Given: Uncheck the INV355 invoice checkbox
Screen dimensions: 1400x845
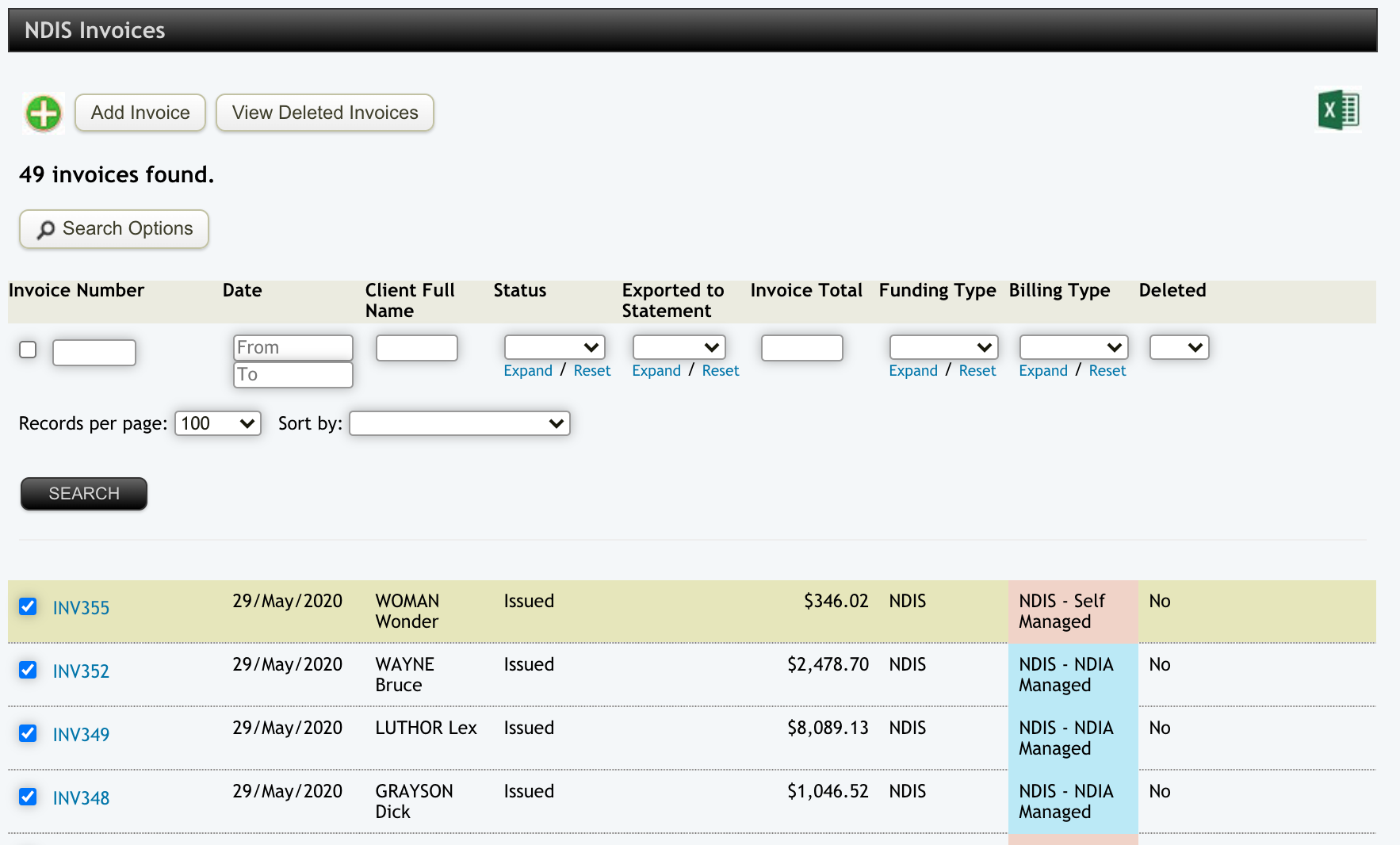Looking at the screenshot, I should tap(28, 606).
